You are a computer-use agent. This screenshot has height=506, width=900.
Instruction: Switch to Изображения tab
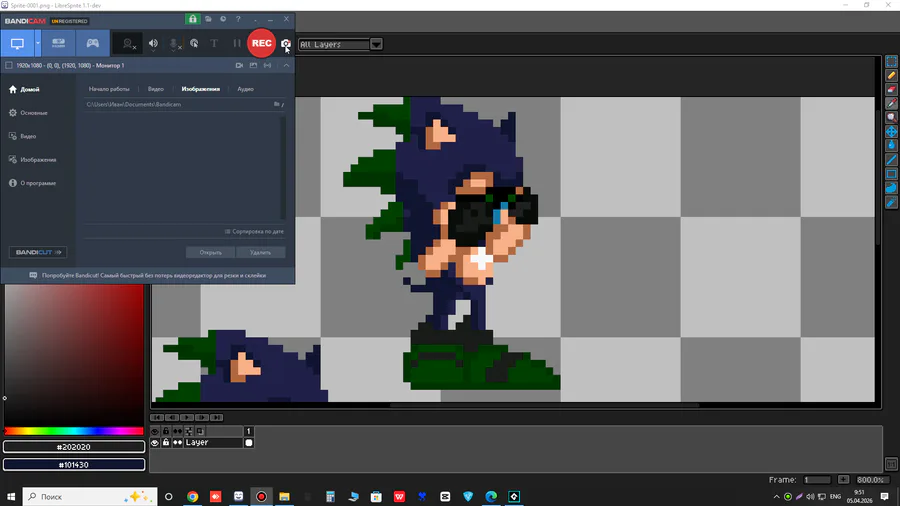tap(200, 89)
